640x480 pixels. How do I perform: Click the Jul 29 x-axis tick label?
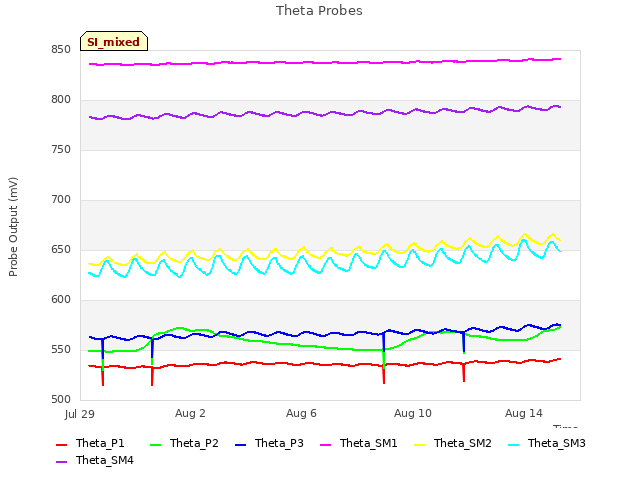pyautogui.click(x=80, y=414)
